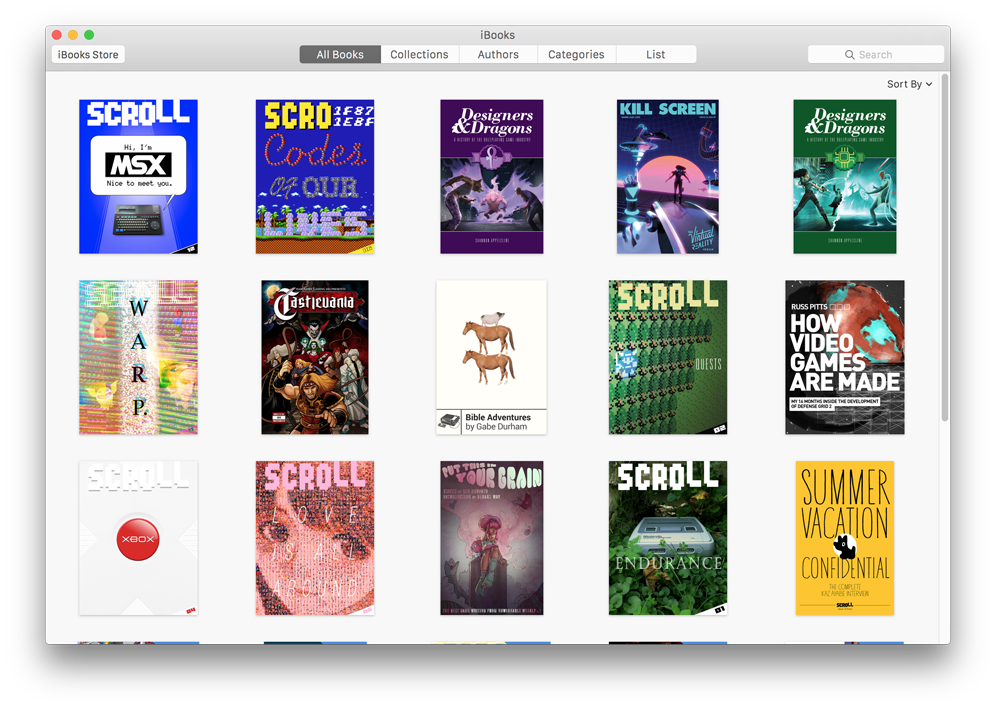
Task: Open the Scroll Xbox issue cover
Action: point(138,538)
